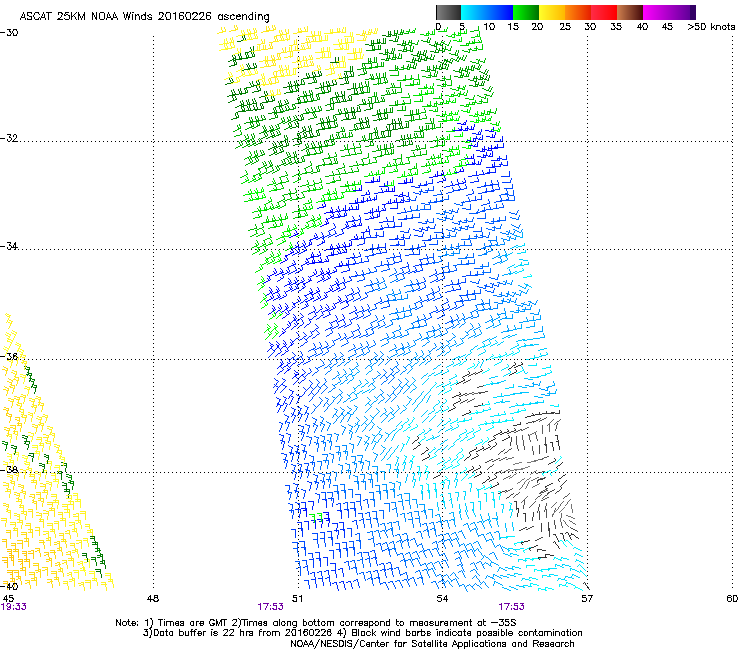Click the NOAA/NESDIS credit line
The width and height of the screenshot is (740, 650).
(432, 644)
